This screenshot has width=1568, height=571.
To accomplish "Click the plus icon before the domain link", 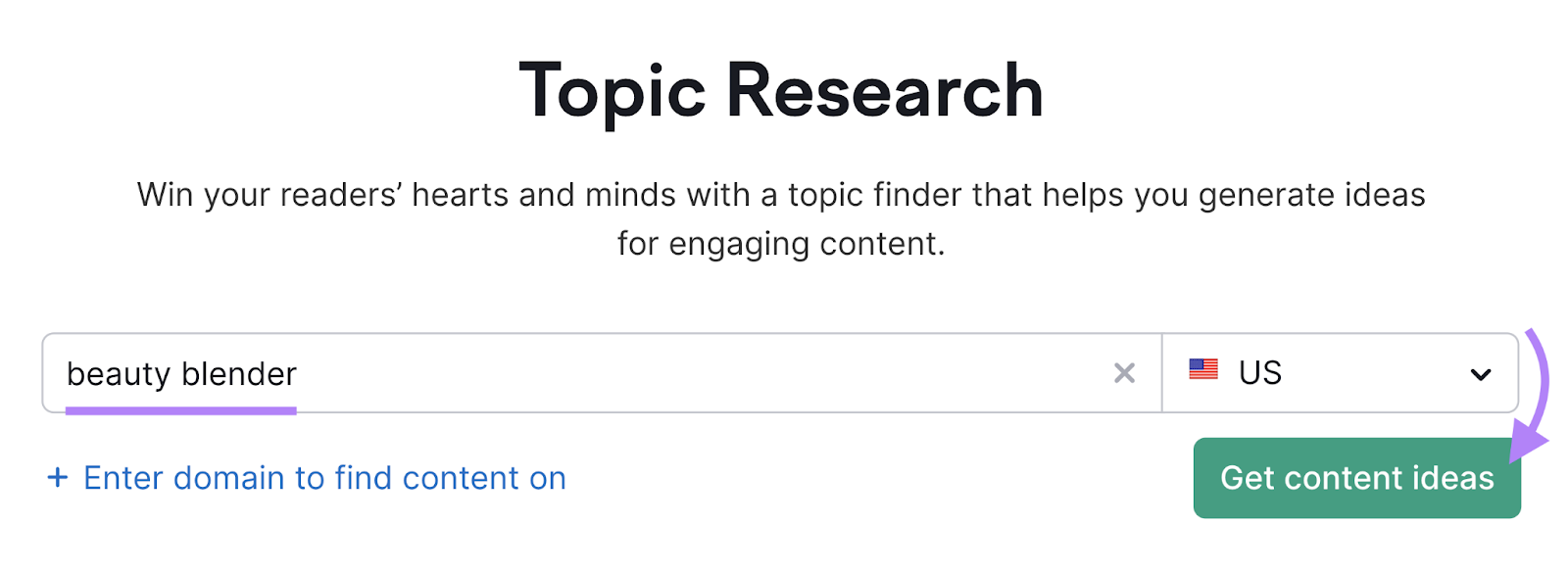I will [58, 478].
